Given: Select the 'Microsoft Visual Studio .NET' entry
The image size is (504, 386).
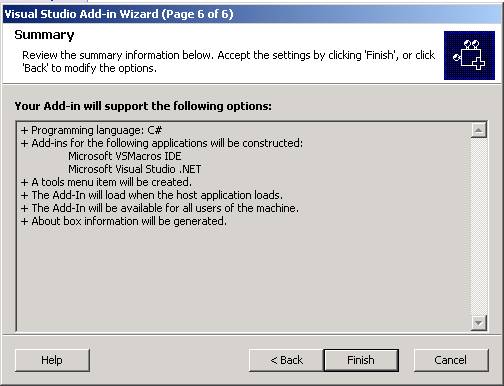Looking at the screenshot, I should pyautogui.click(x=135, y=169).
